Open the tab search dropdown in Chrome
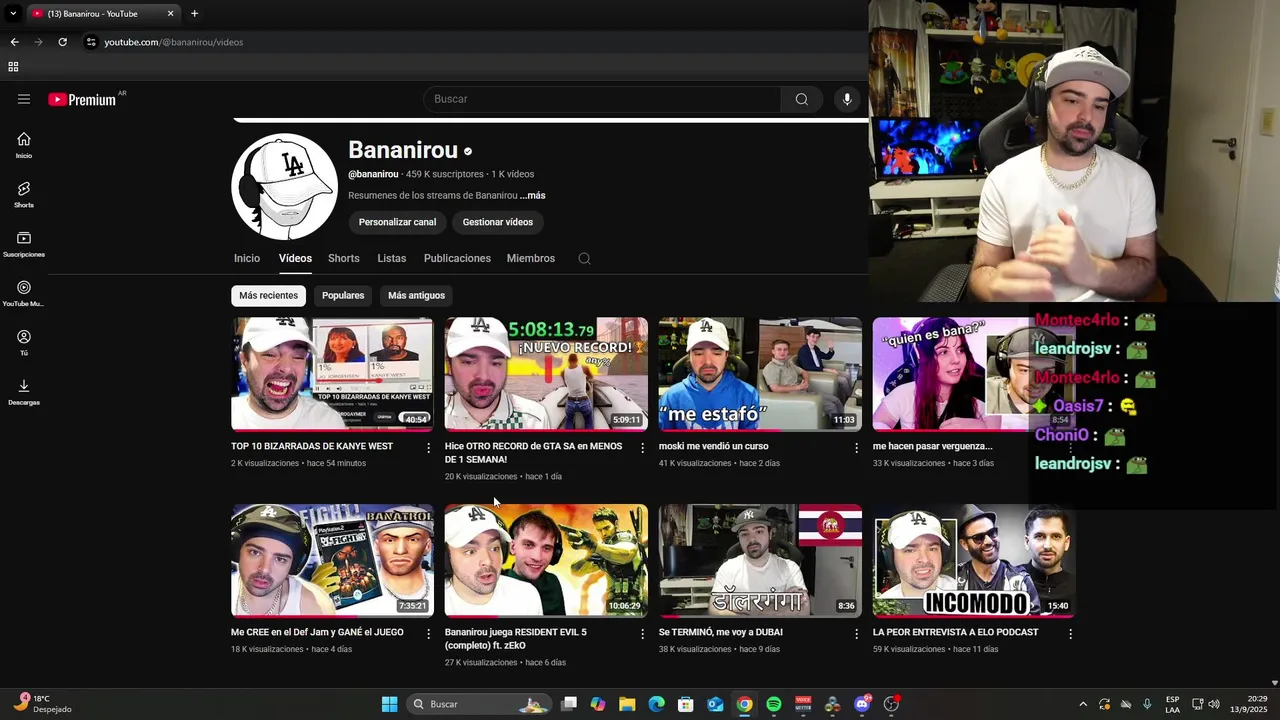 (x=12, y=14)
